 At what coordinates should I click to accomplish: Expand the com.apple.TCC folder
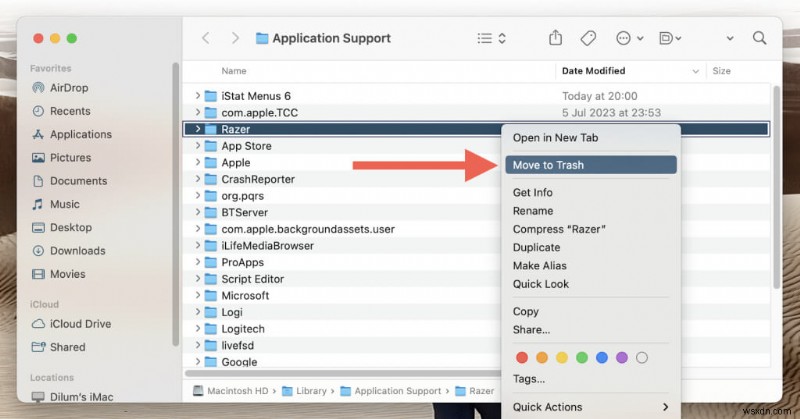pyautogui.click(x=197, y=112)
